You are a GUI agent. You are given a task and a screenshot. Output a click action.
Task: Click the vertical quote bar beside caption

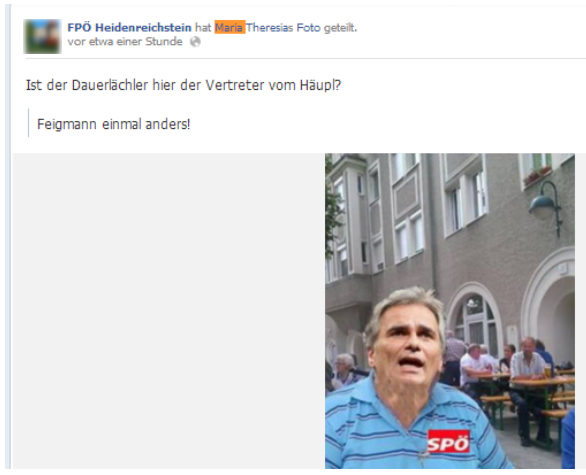(28, 123)
